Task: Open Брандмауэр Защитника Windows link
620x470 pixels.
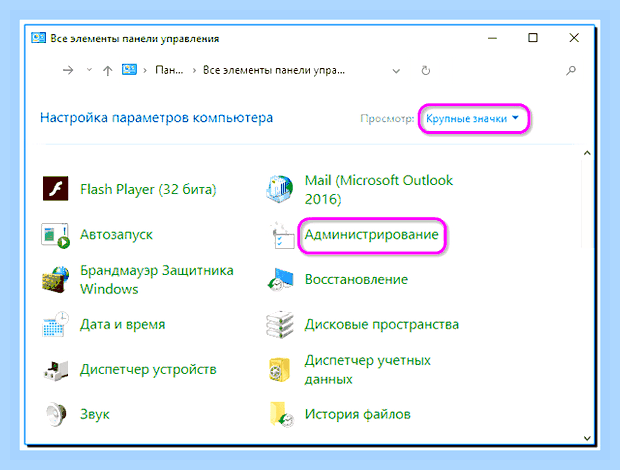Action: [157, 279]
